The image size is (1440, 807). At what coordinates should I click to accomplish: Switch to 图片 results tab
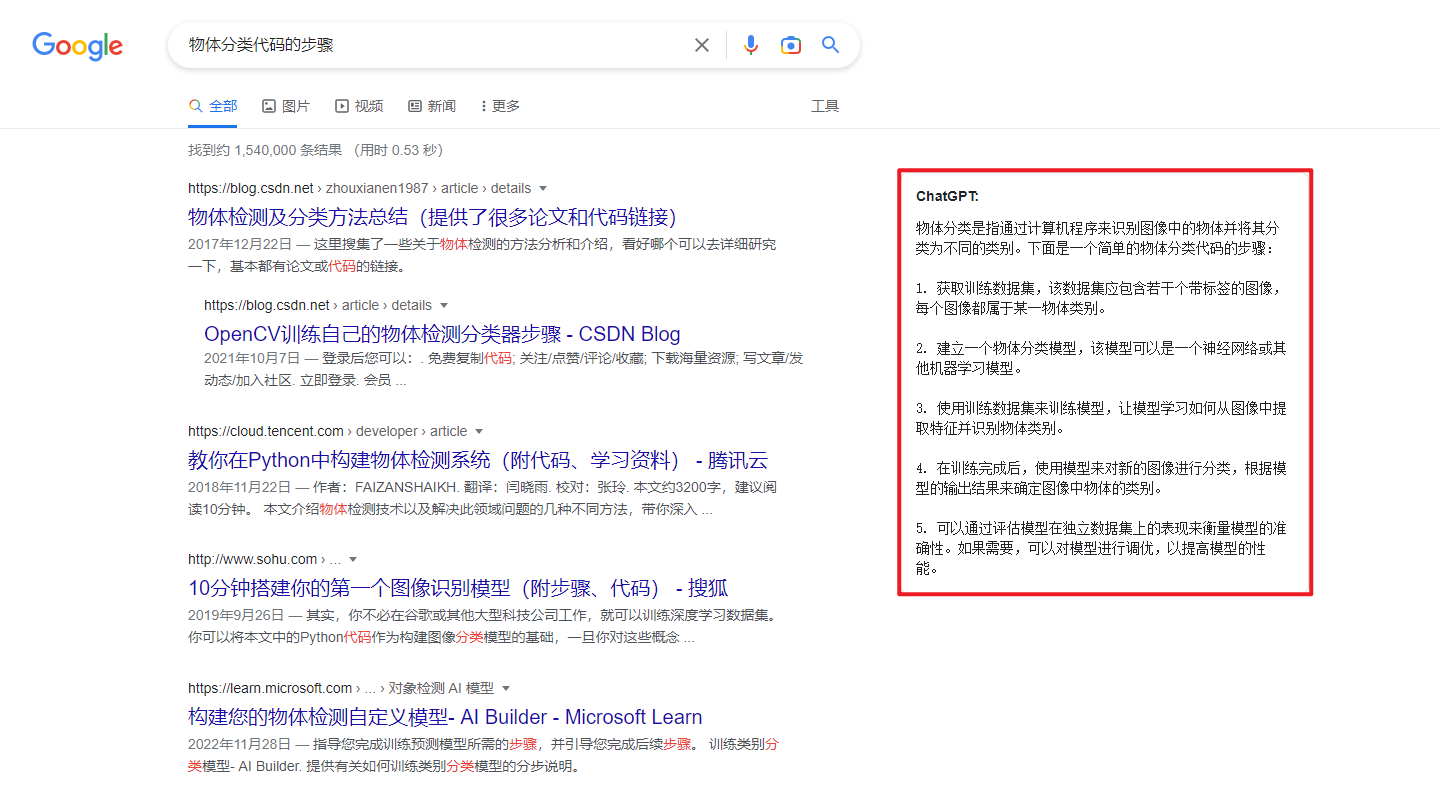tap(286, 106)
